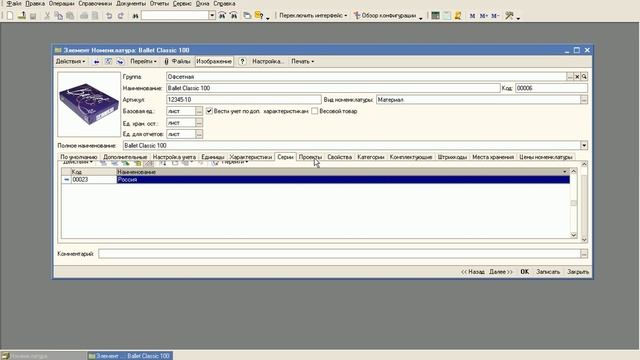Viewport: 640px width, 360px height.
Task: Click the left arrow icon in form toolbar
Action: point(96,61)
